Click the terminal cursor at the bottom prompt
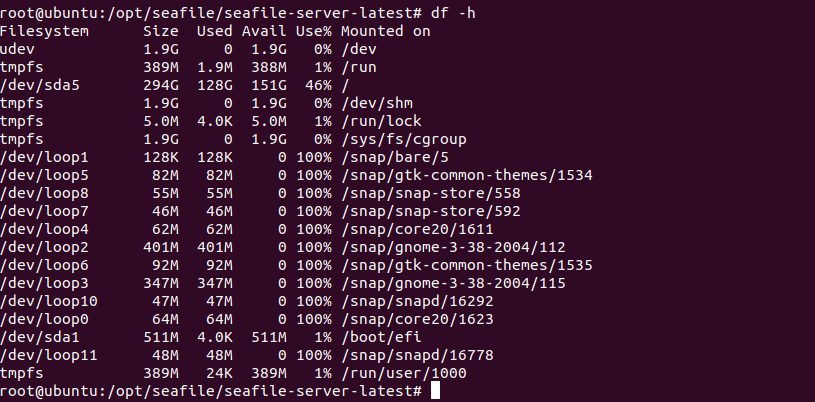Image resolution: width=815 pixels, height=402 pixels. (435, 391)
